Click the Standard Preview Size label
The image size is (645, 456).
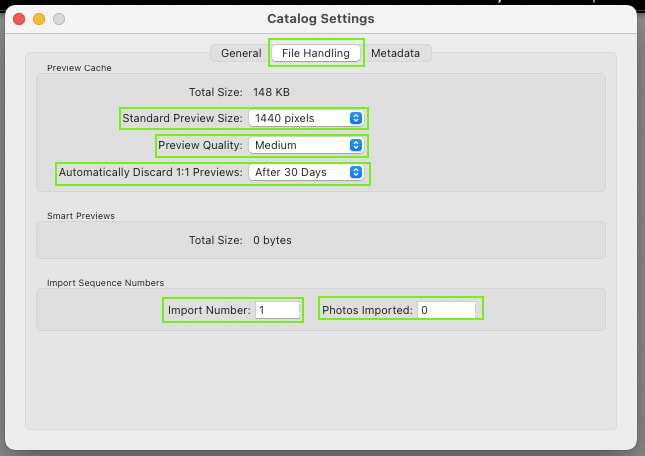183,118
